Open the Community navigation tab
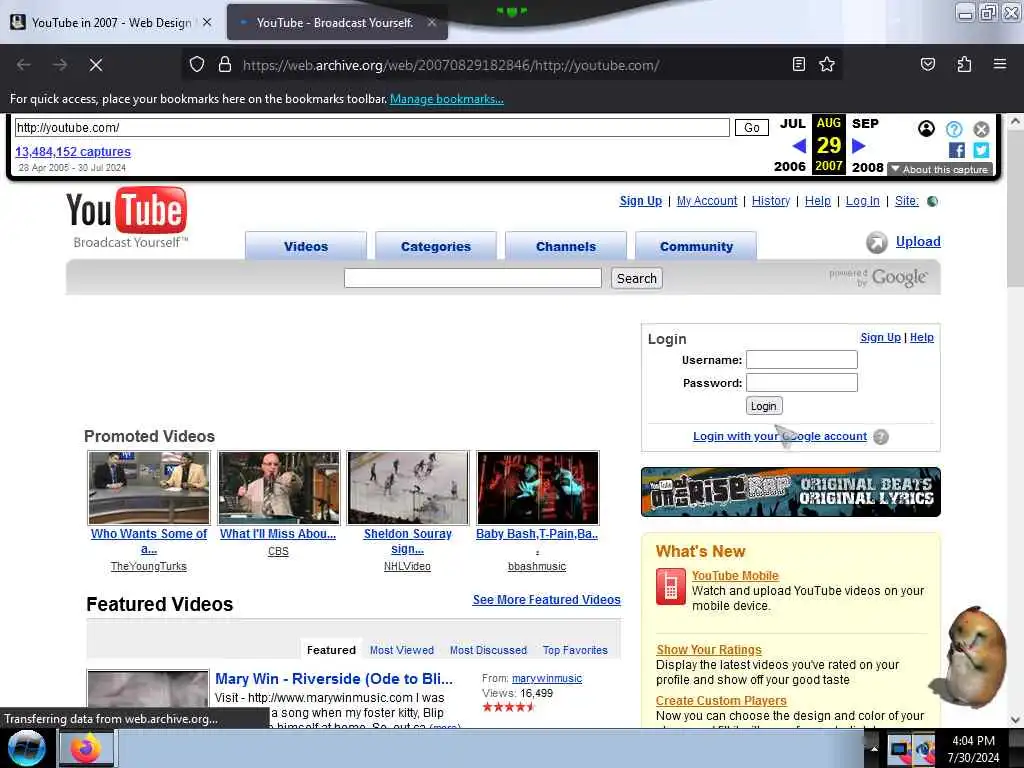 click(696, 246)
